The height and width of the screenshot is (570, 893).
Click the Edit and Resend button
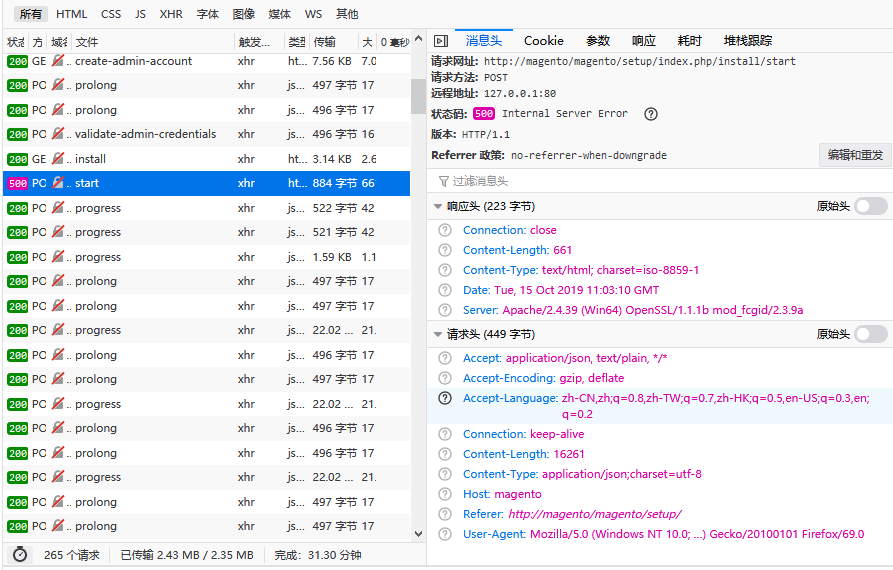(x=855, y=155)
